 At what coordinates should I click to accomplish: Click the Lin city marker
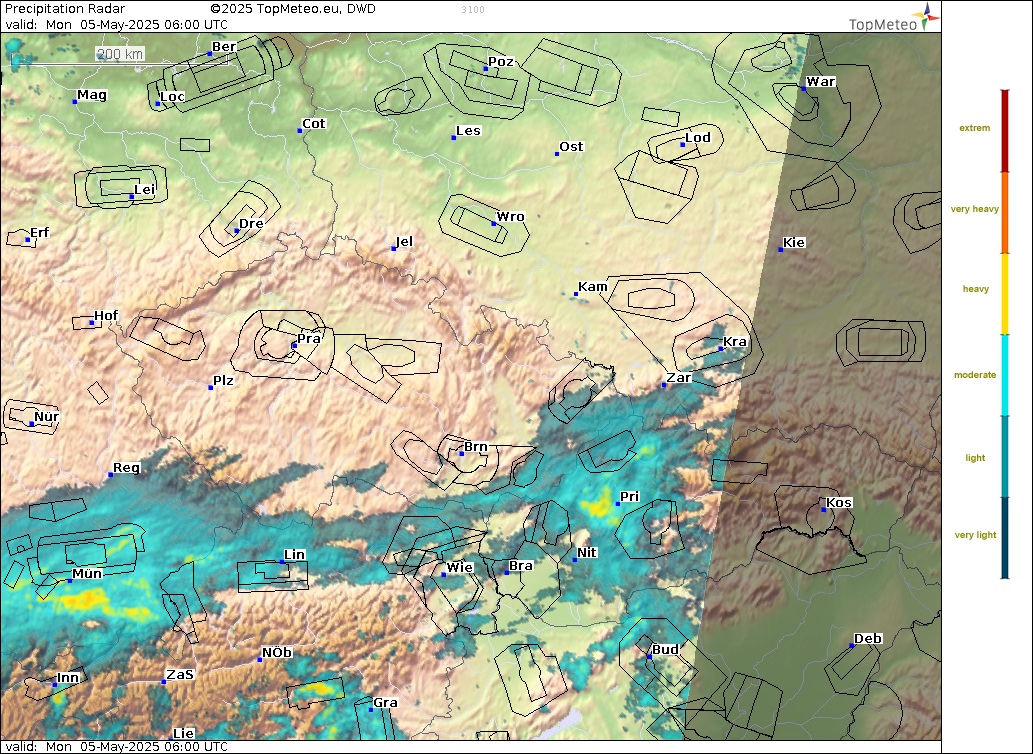tap(282, 562)
